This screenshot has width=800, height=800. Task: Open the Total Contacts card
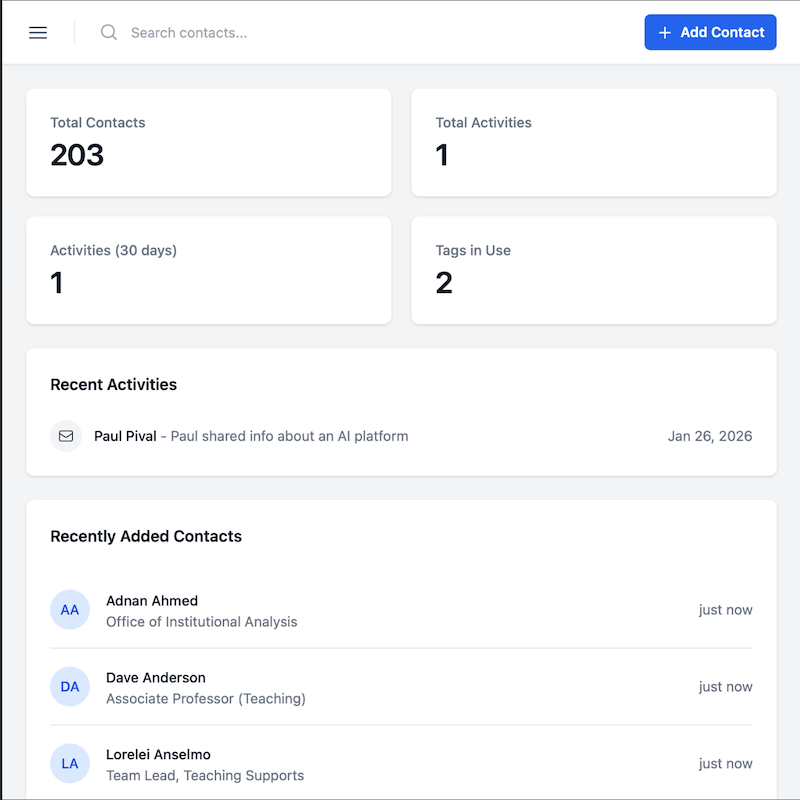(x=208, y=142)
